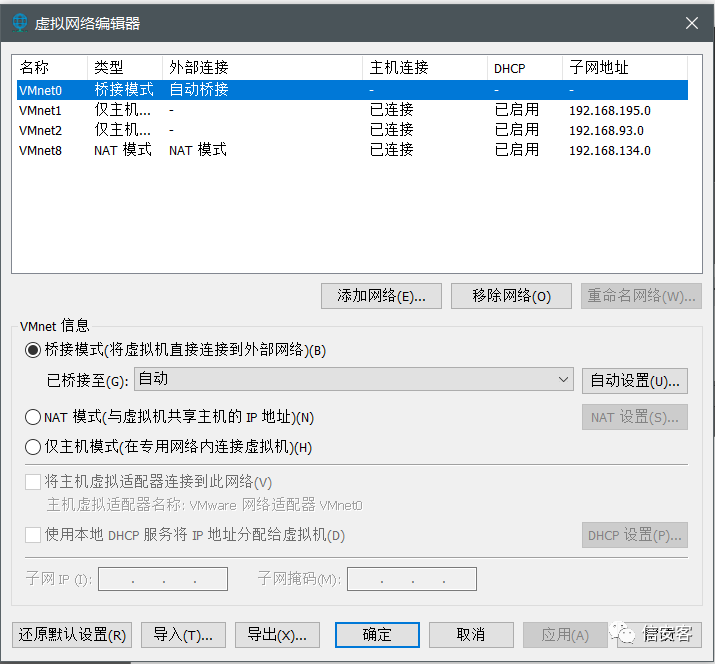Select the NAT 模式 radio button
This screenshot has width=715, height=664.
[33, 417]
